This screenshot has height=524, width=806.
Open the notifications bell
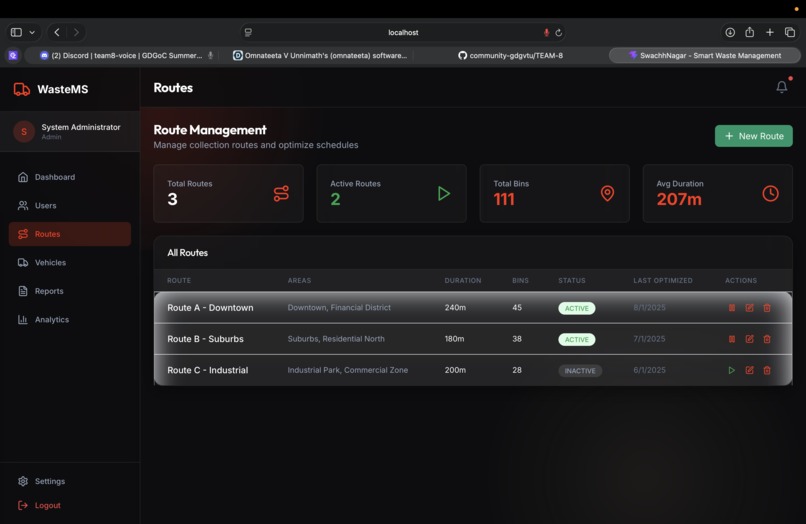(781, 87)
